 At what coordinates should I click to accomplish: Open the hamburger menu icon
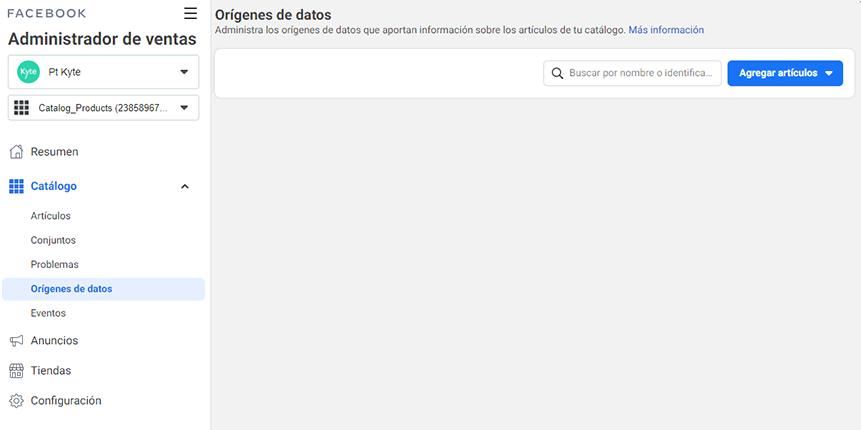pos(191,13)
